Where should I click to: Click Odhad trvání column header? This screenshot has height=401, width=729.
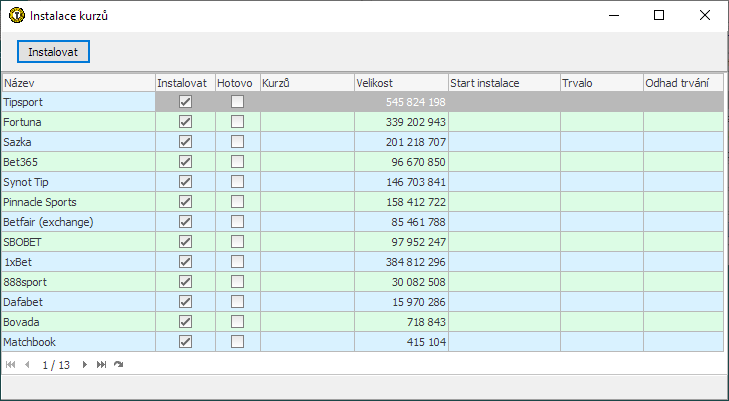click(683, 83)
